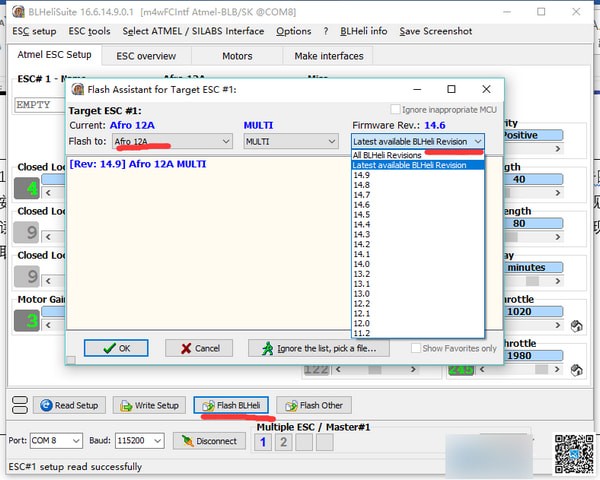Open the Flash to Afro 12A dropdown
Screen dimensions: 600x480
pos(172,142)
